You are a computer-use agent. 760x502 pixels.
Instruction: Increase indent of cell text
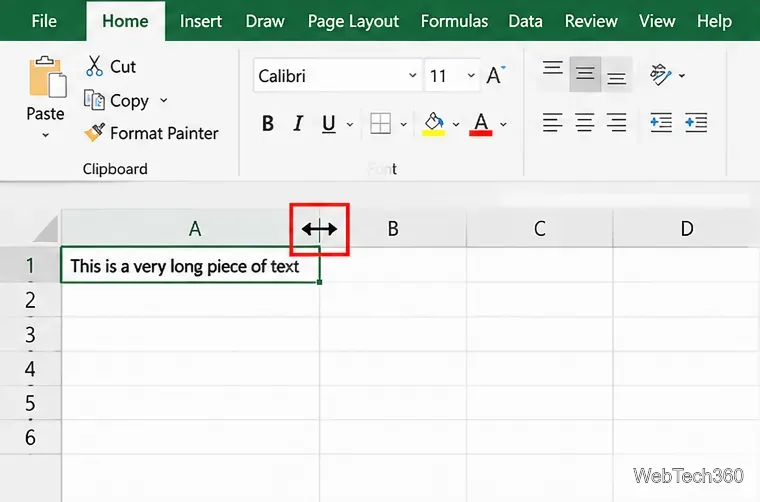pyautogui.click(x=696, y=122)
